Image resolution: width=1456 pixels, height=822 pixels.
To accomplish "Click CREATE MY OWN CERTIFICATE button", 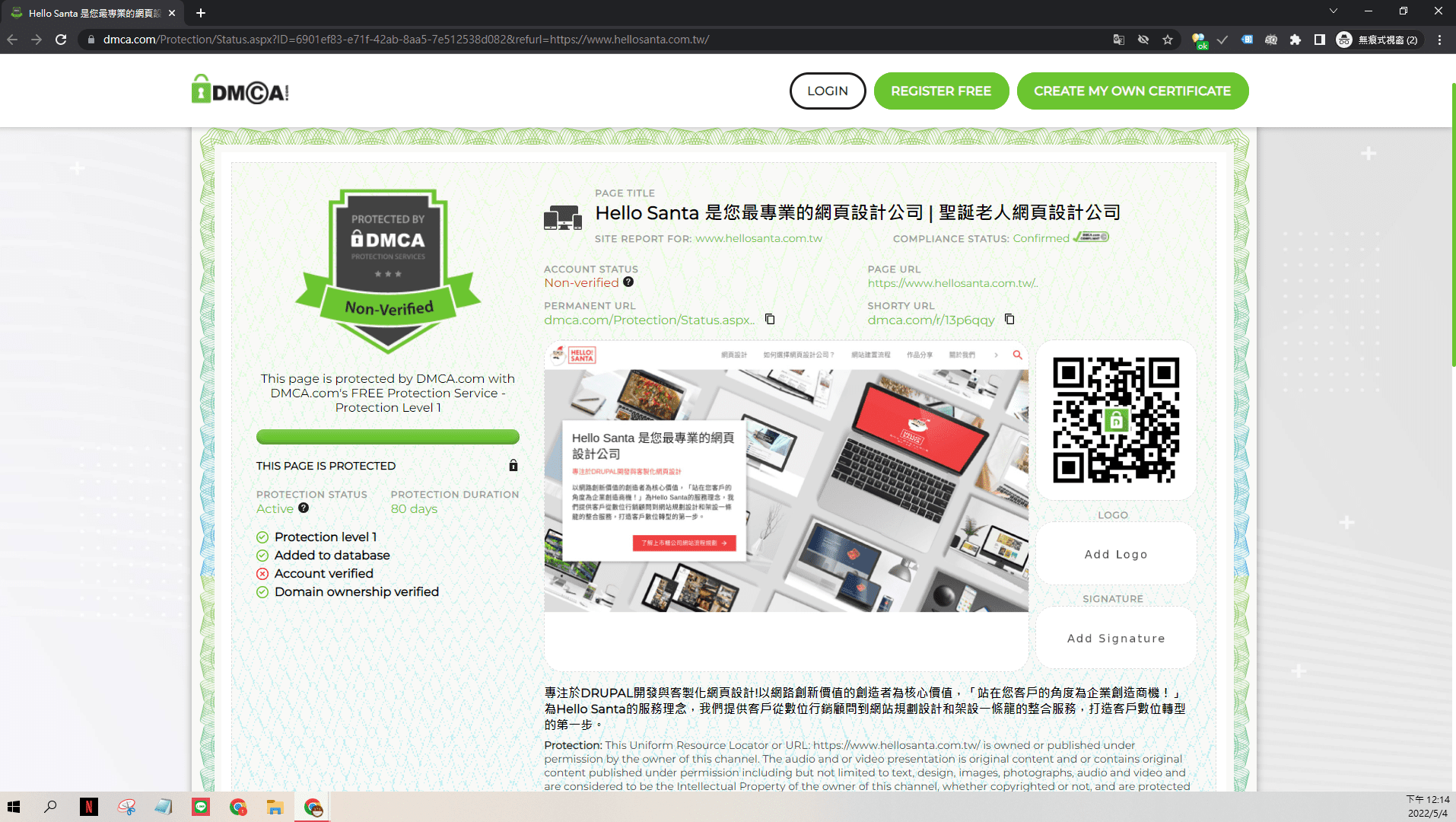I will [1132, 91].
